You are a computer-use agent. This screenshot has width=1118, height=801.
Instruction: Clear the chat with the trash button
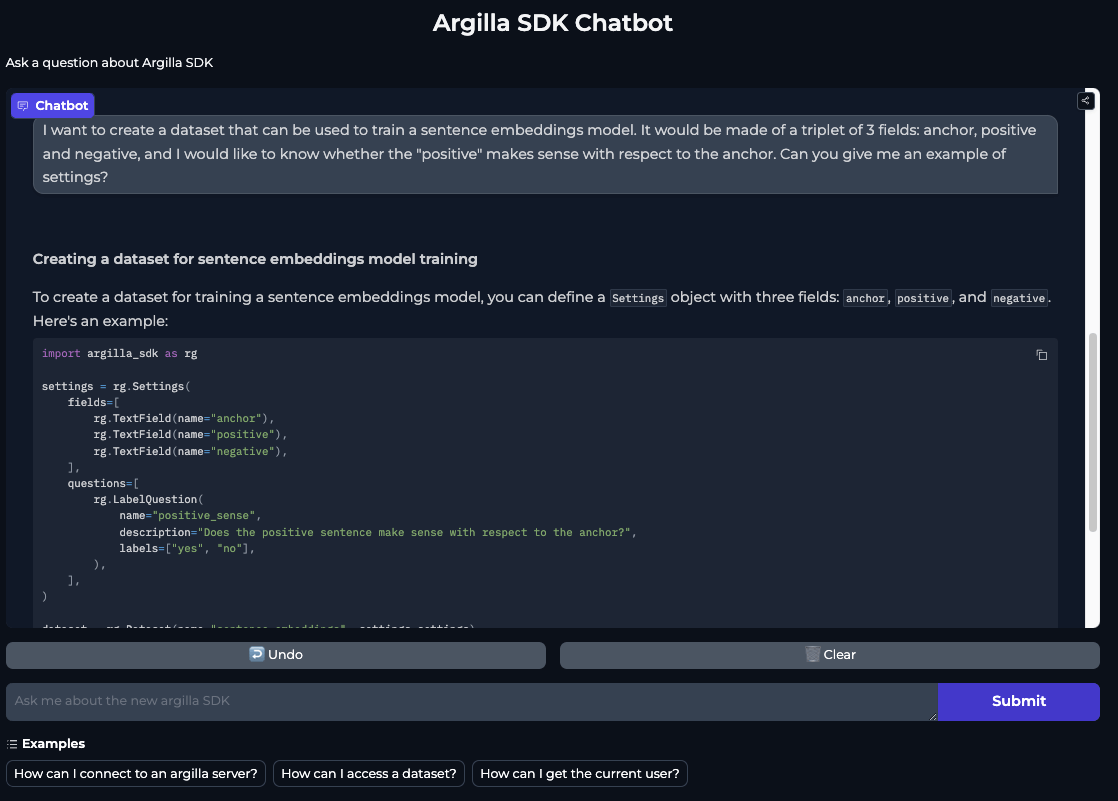point(829,655)
